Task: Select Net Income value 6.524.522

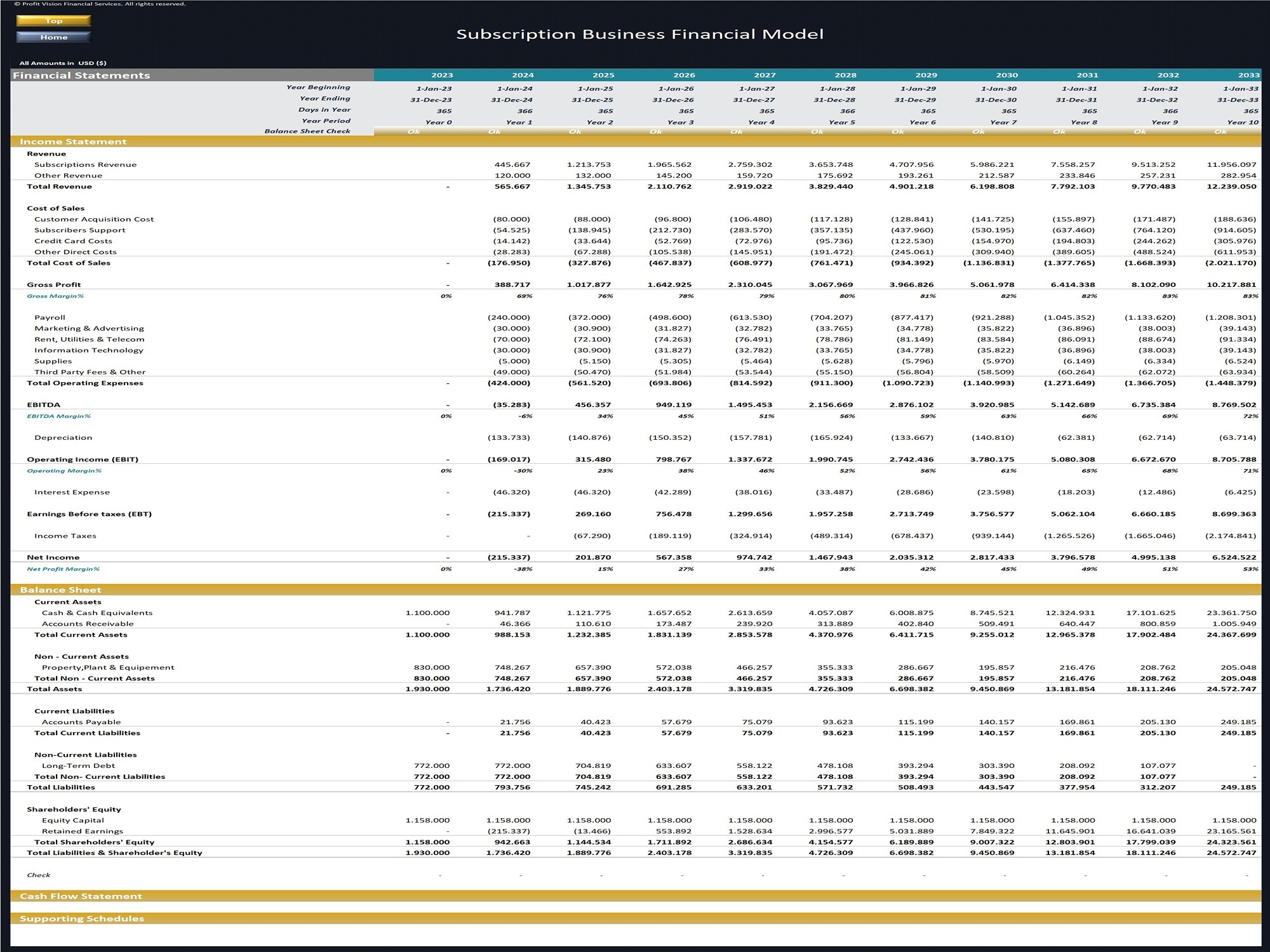Action: 1234,557
